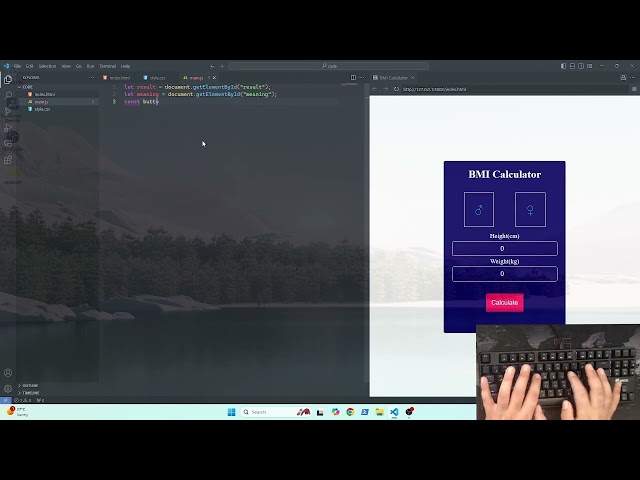Click the VS Code go back arrow
This screenshot has height=480, width=640.
pyautogui.click(x=213, y=66)
